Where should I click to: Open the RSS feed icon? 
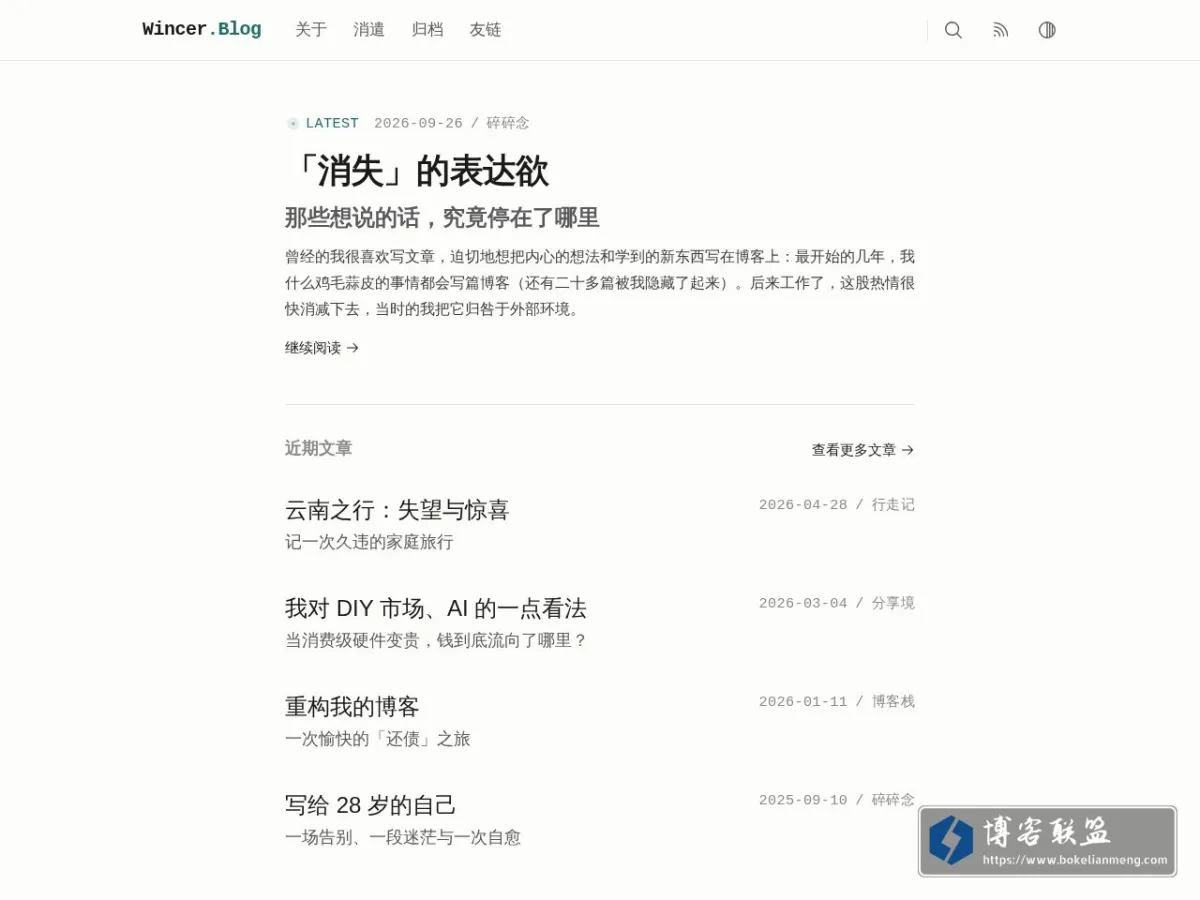click(1000, 30)
